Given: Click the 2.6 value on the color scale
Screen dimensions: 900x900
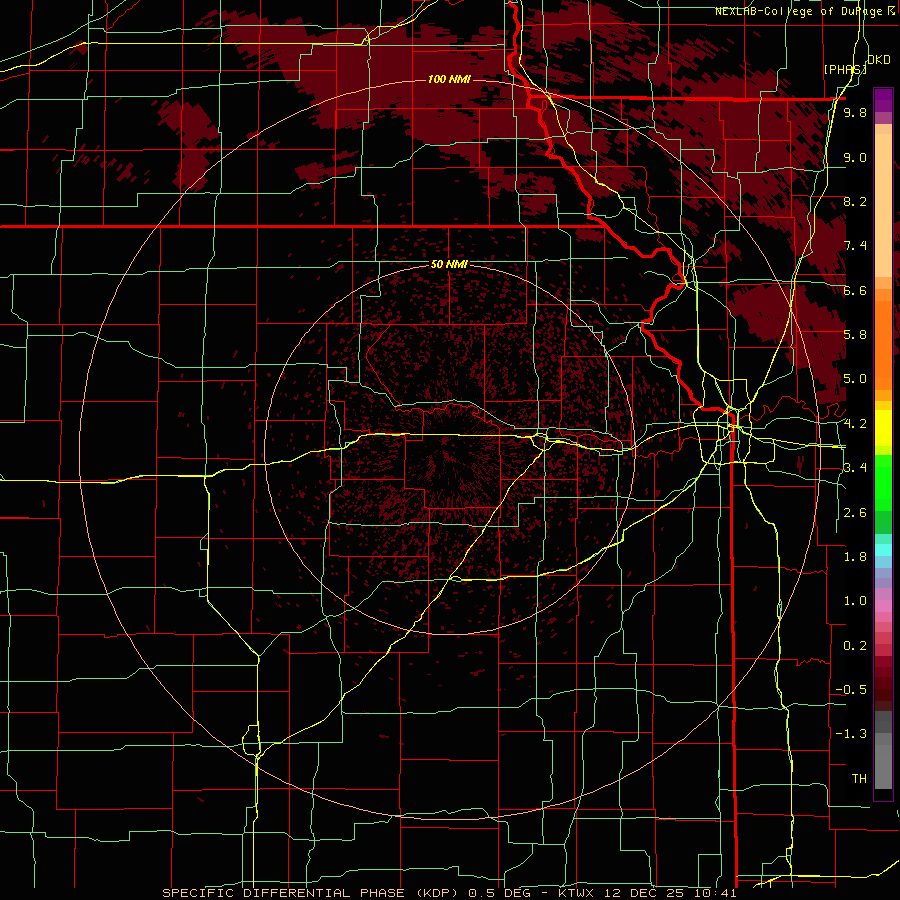Looking at the screenshot, I should click(x=855, y=513).
